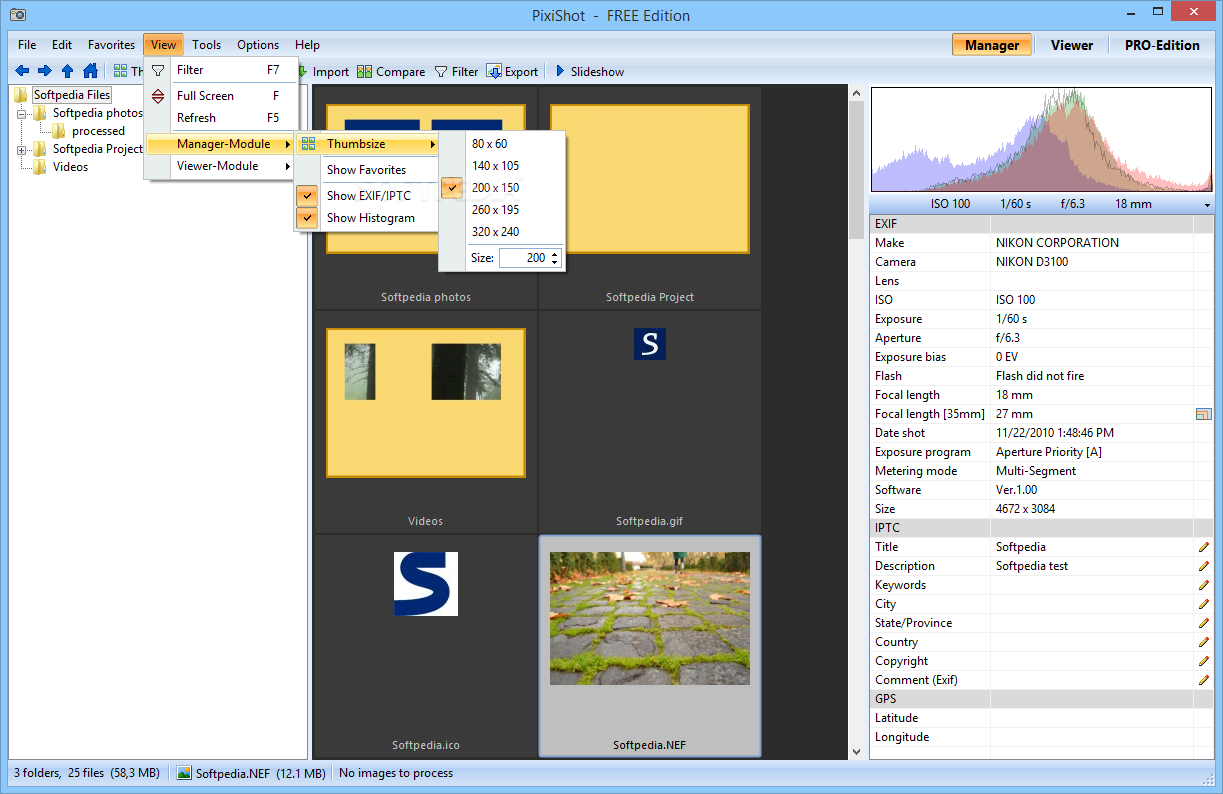The height and width of the screenshot is (794, 1223).
Task: Edit Comment (Exif) with pencil icon
Action: point(1203,680)
